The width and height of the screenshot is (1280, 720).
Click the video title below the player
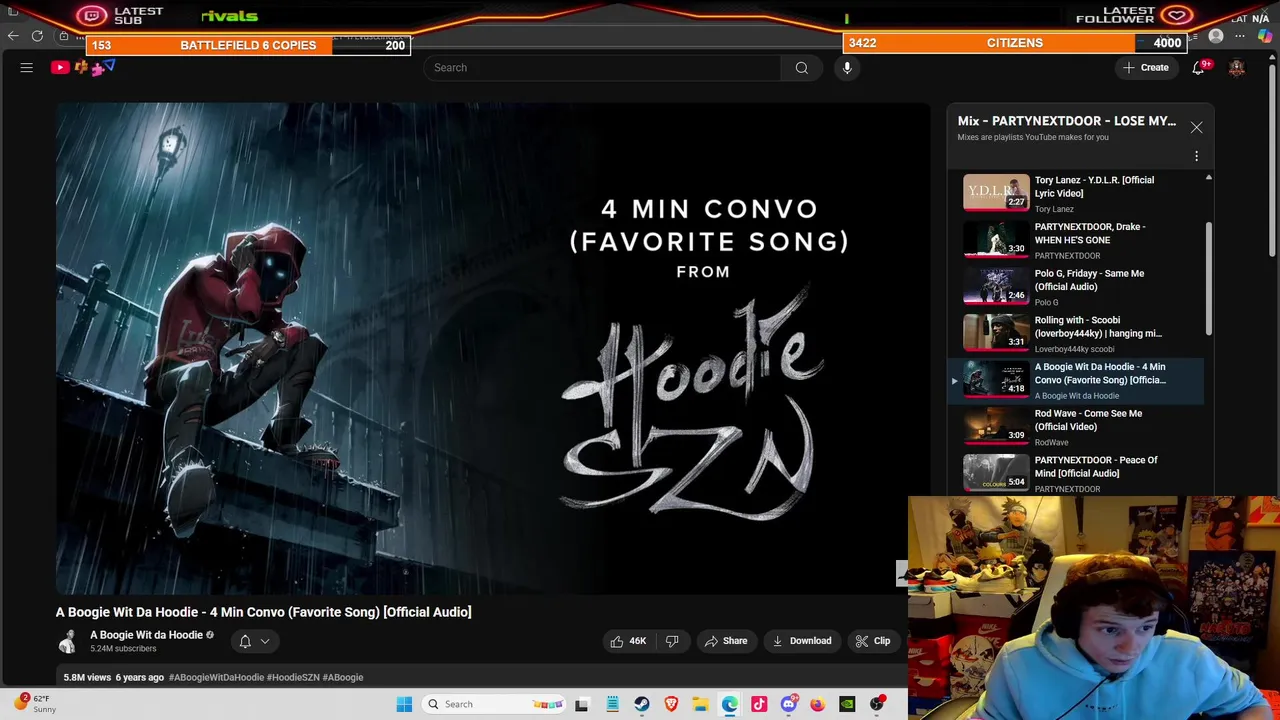click(263, 612)
